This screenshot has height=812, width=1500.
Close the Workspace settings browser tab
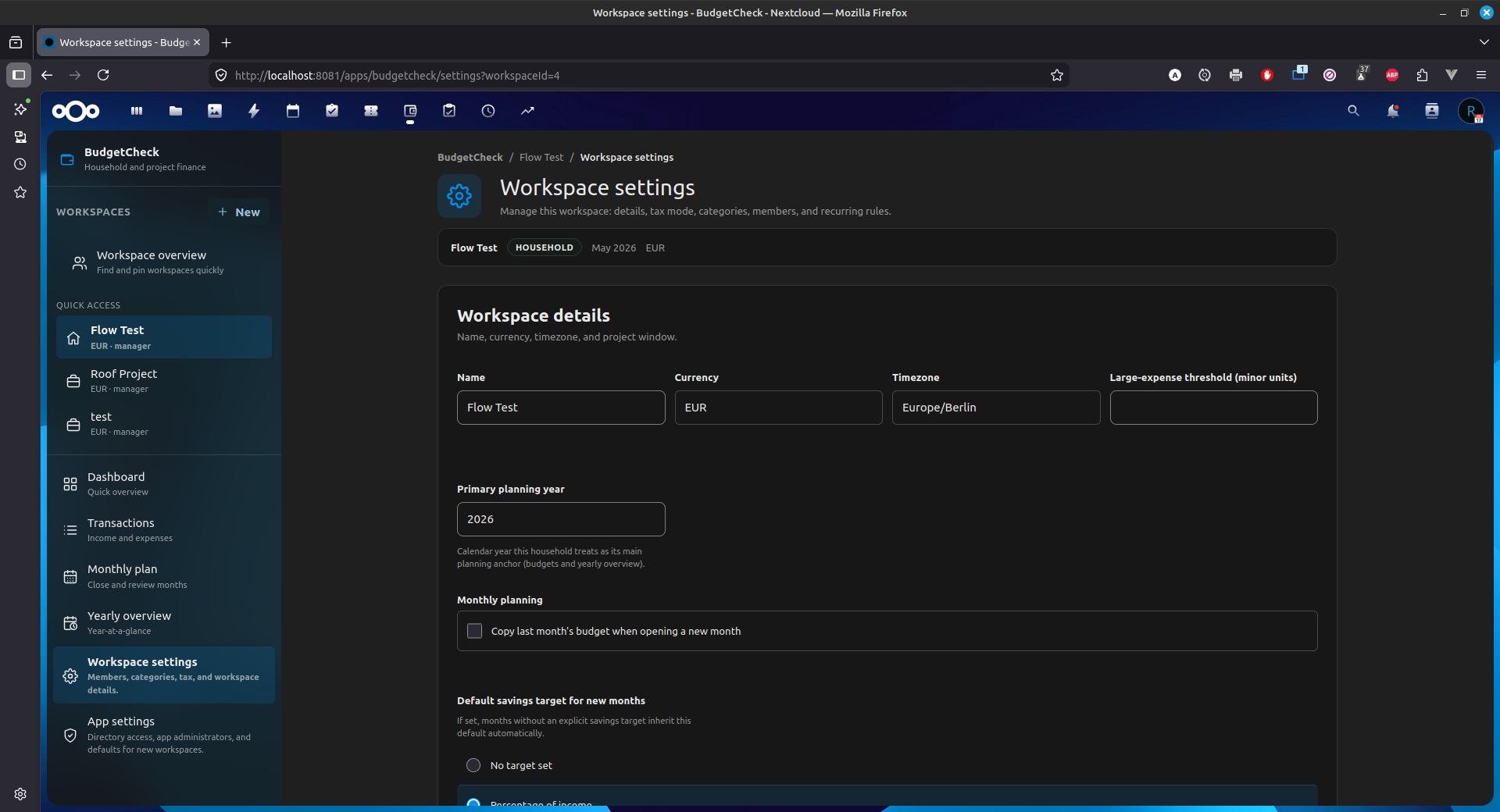(x=197, y=42)
